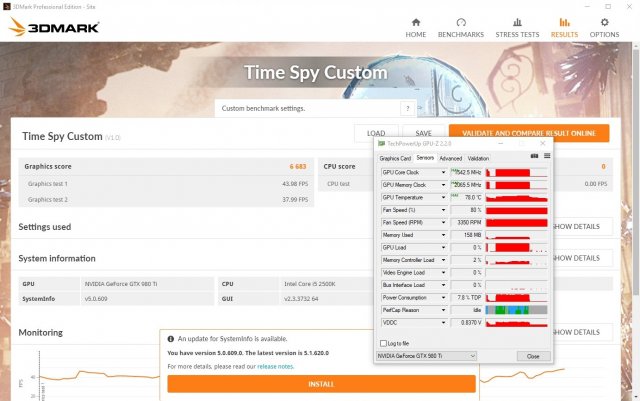Open the NVIDIA GeForce GTX 980 Ti selector

[x=427, y=356]
